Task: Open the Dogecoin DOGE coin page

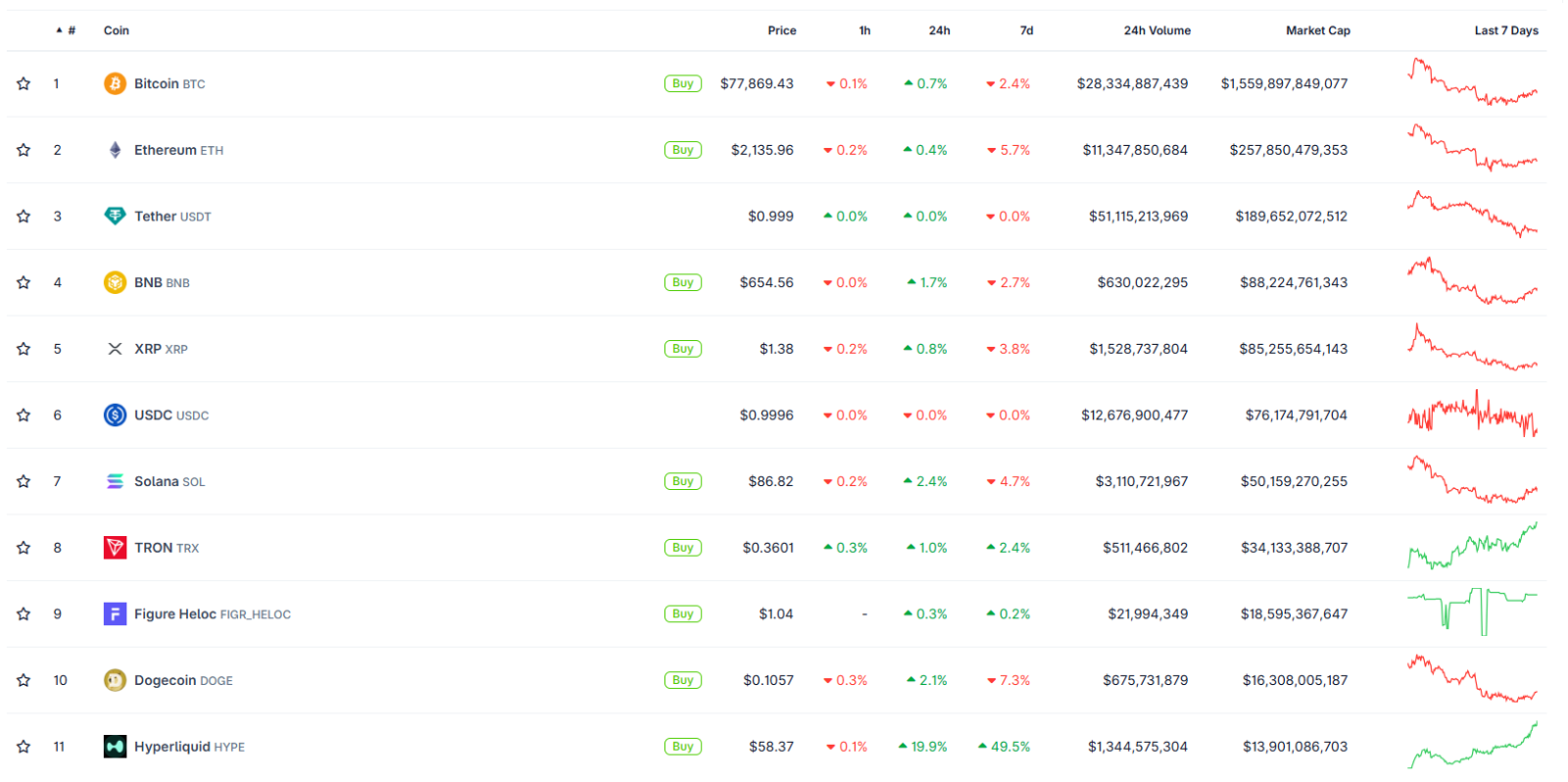Action: (183, 680)
